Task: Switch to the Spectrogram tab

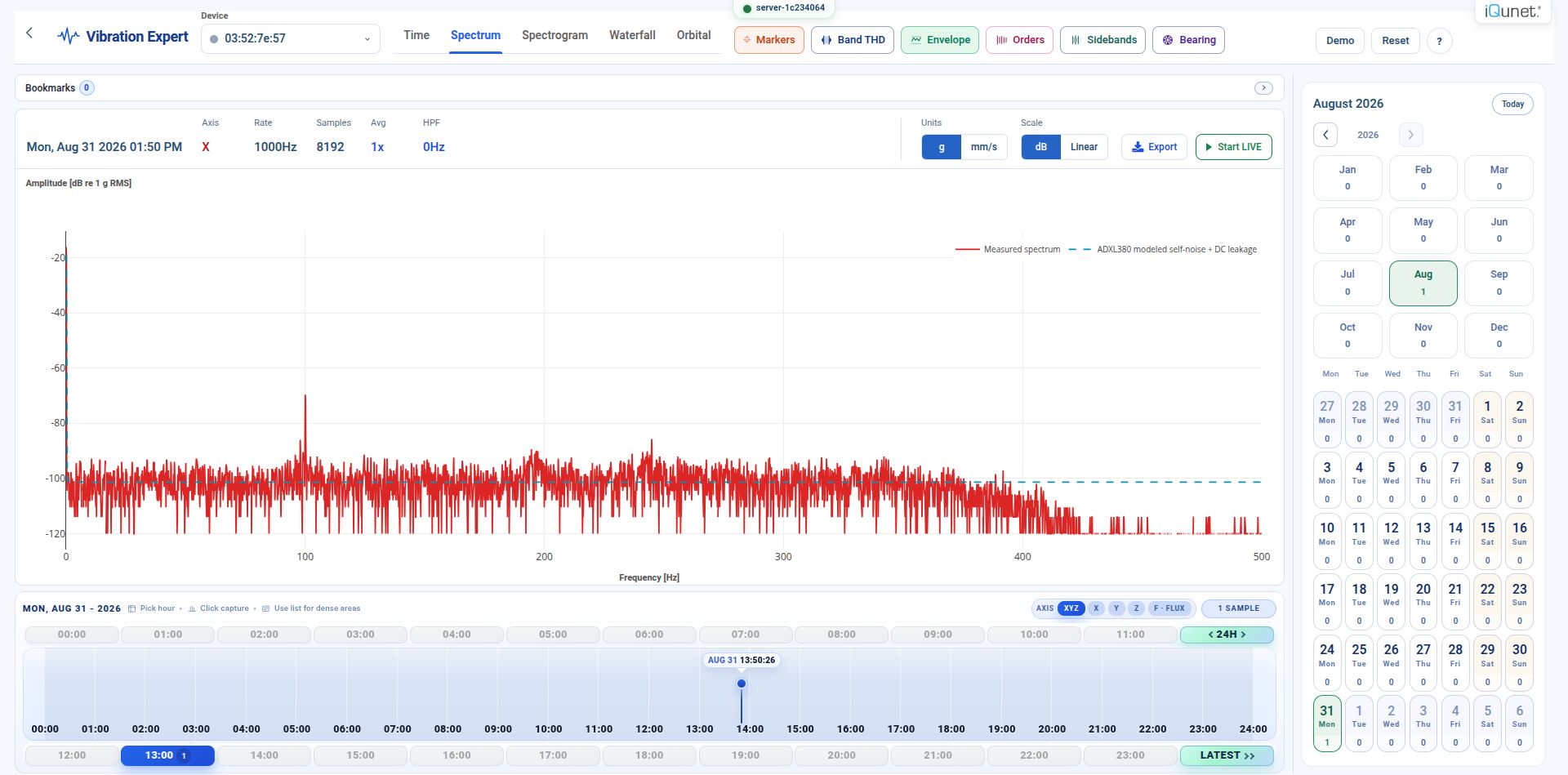Action: click(555, 35)
